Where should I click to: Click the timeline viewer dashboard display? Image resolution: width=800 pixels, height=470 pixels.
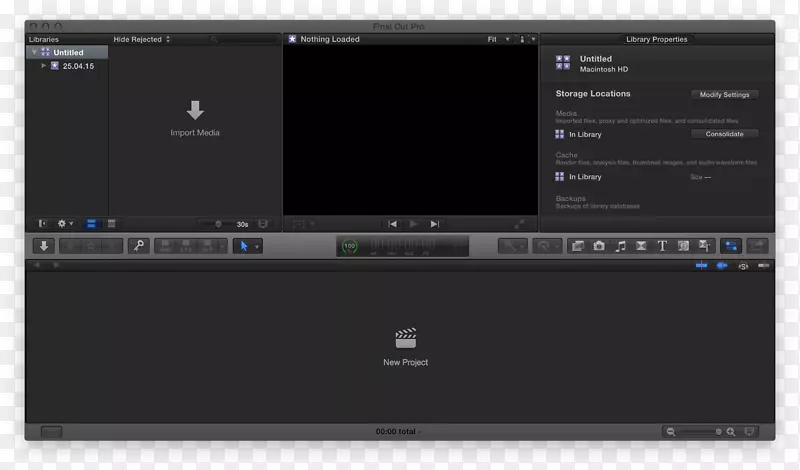[x=403, y=246]
